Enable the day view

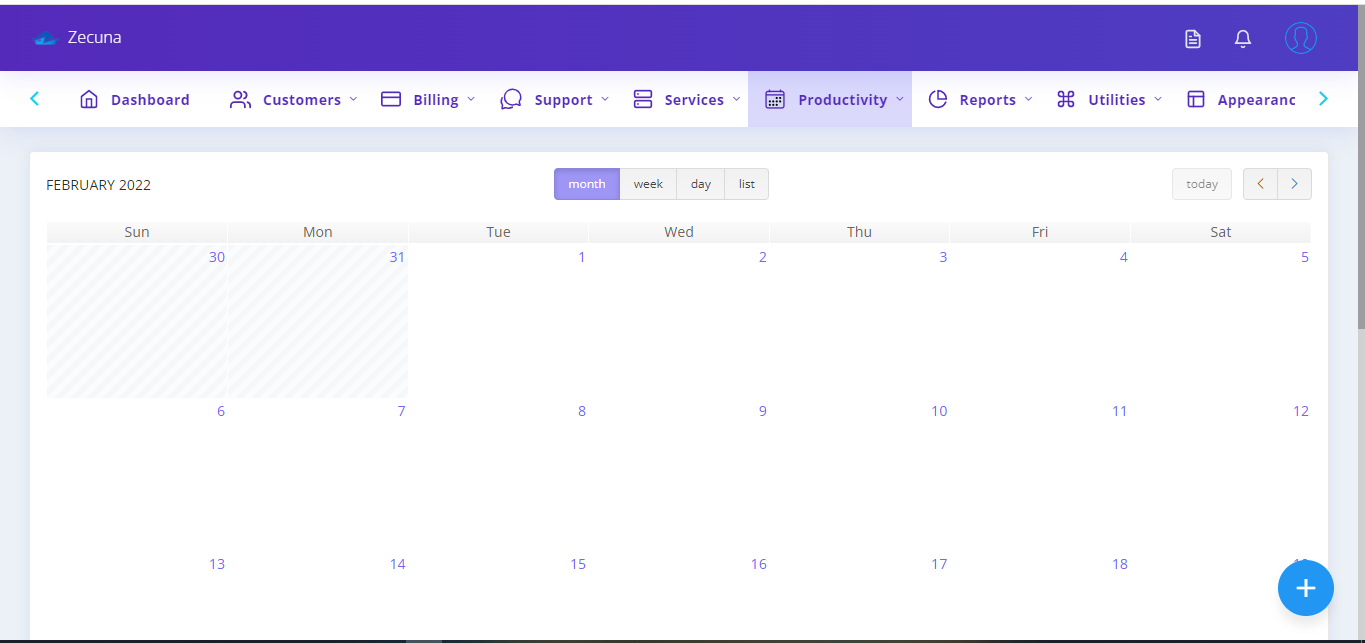click(700, 184)
